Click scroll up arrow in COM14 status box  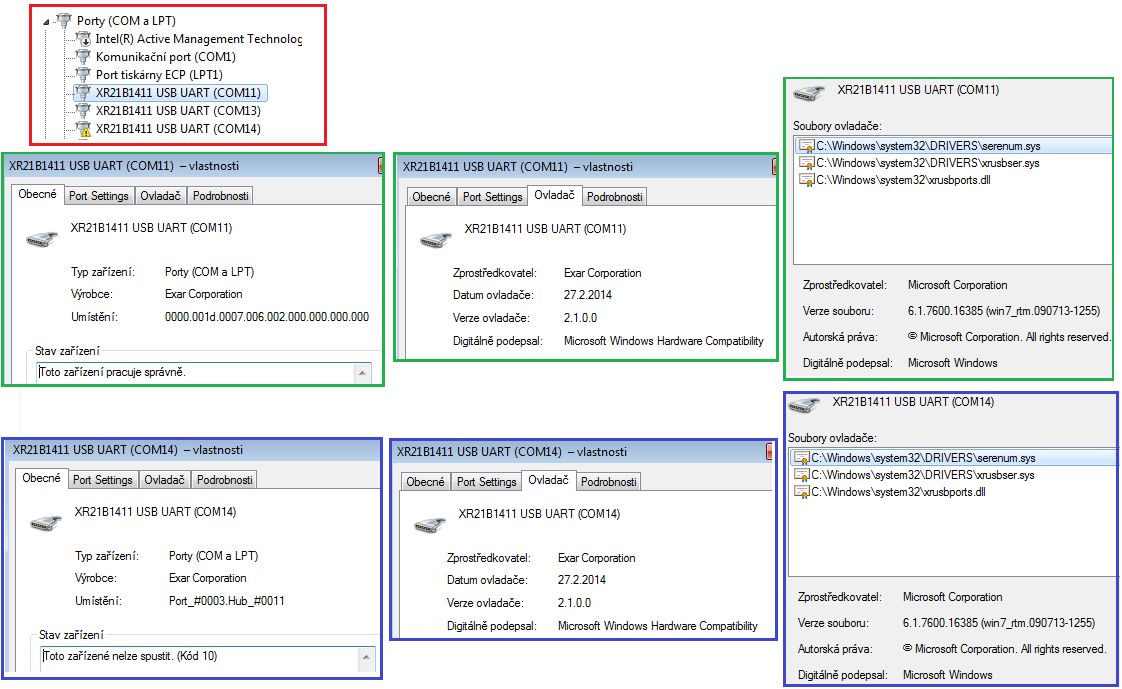pyautogui.click(x=366, y=657)
